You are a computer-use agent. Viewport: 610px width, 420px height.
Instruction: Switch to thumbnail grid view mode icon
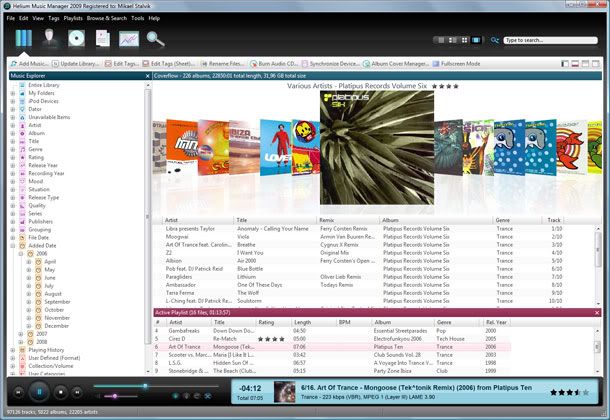[465, 40]
